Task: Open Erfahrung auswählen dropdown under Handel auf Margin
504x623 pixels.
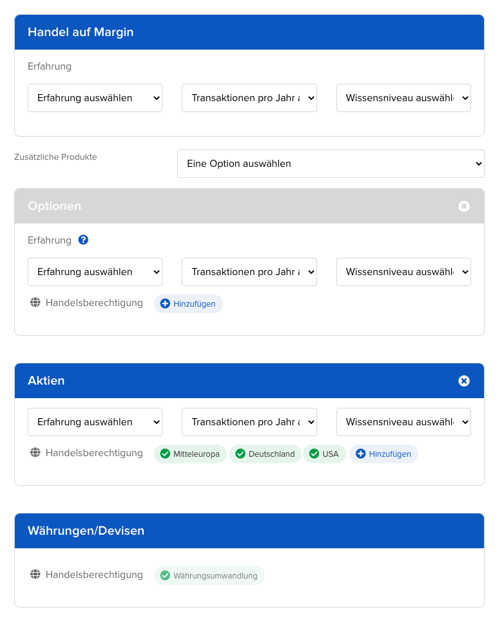Action: click(x=95, y=98)
